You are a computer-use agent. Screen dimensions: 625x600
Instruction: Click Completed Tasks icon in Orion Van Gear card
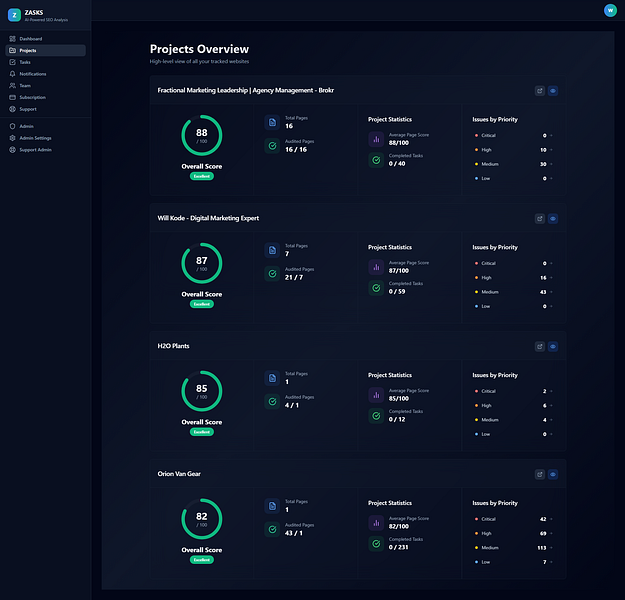pyautogui.click(x=376, y=544)
